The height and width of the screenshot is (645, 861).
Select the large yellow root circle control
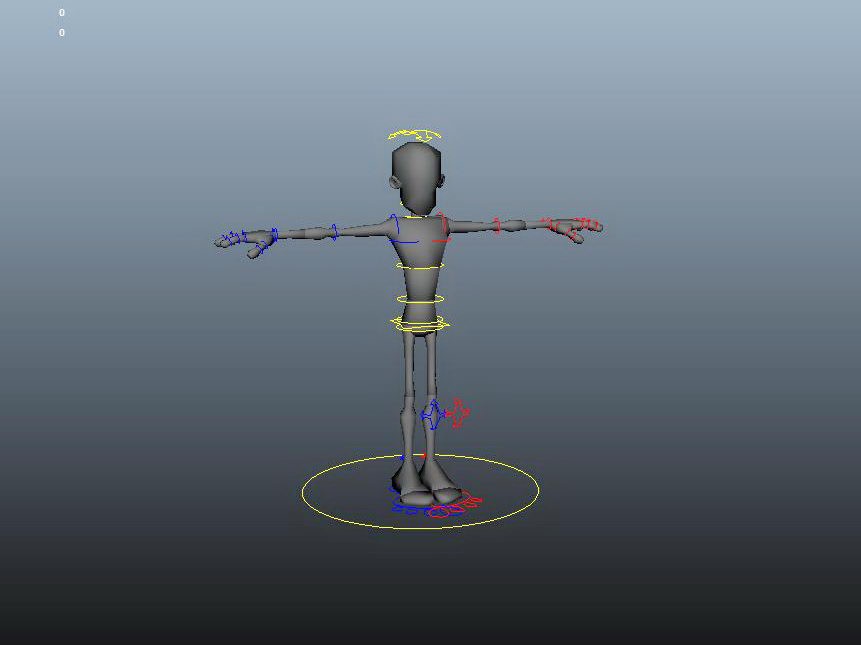tap(420, 491)
